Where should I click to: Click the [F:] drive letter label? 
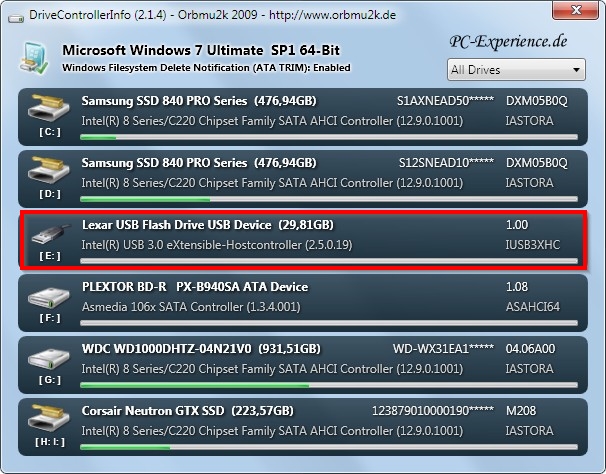[50, 318]
